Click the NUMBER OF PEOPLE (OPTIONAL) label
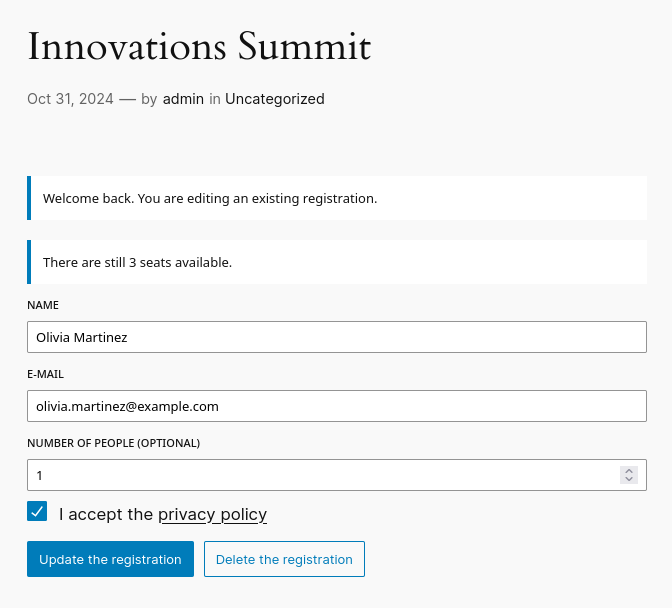The height and width of the screenshot is (608, 672). click(x=114, y=443)
